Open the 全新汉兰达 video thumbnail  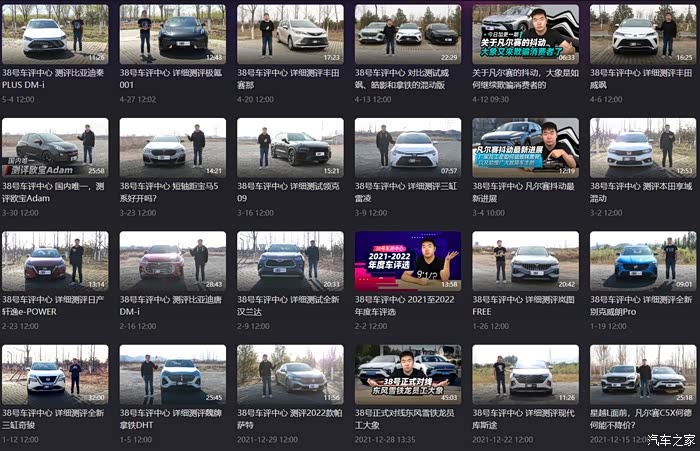pos(290,261)
